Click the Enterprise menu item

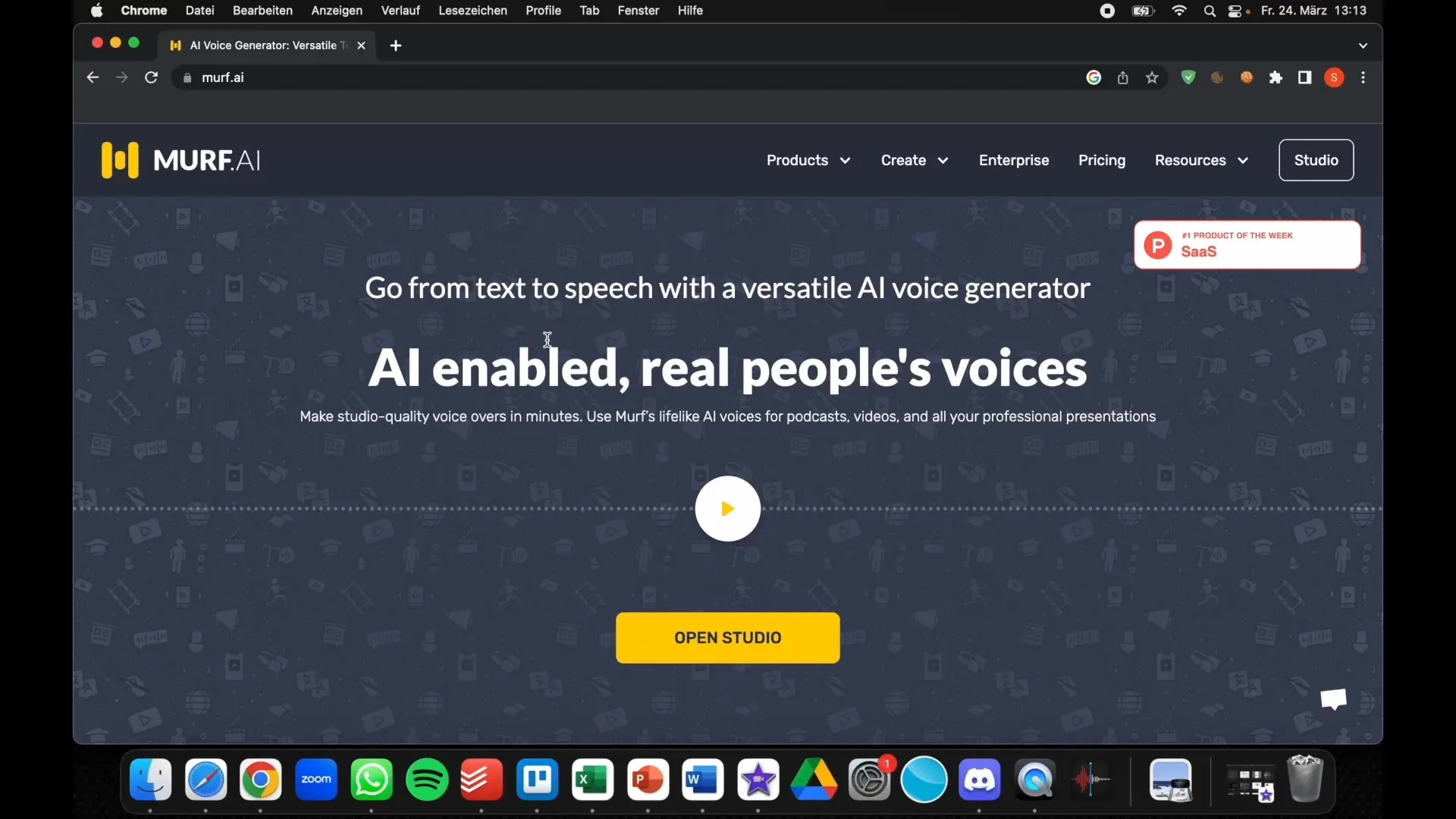[1013, 160]
